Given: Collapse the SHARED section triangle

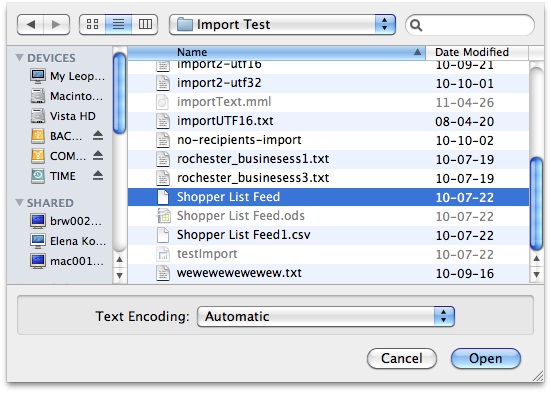Looking at the screenshot, I should point(20,202).
